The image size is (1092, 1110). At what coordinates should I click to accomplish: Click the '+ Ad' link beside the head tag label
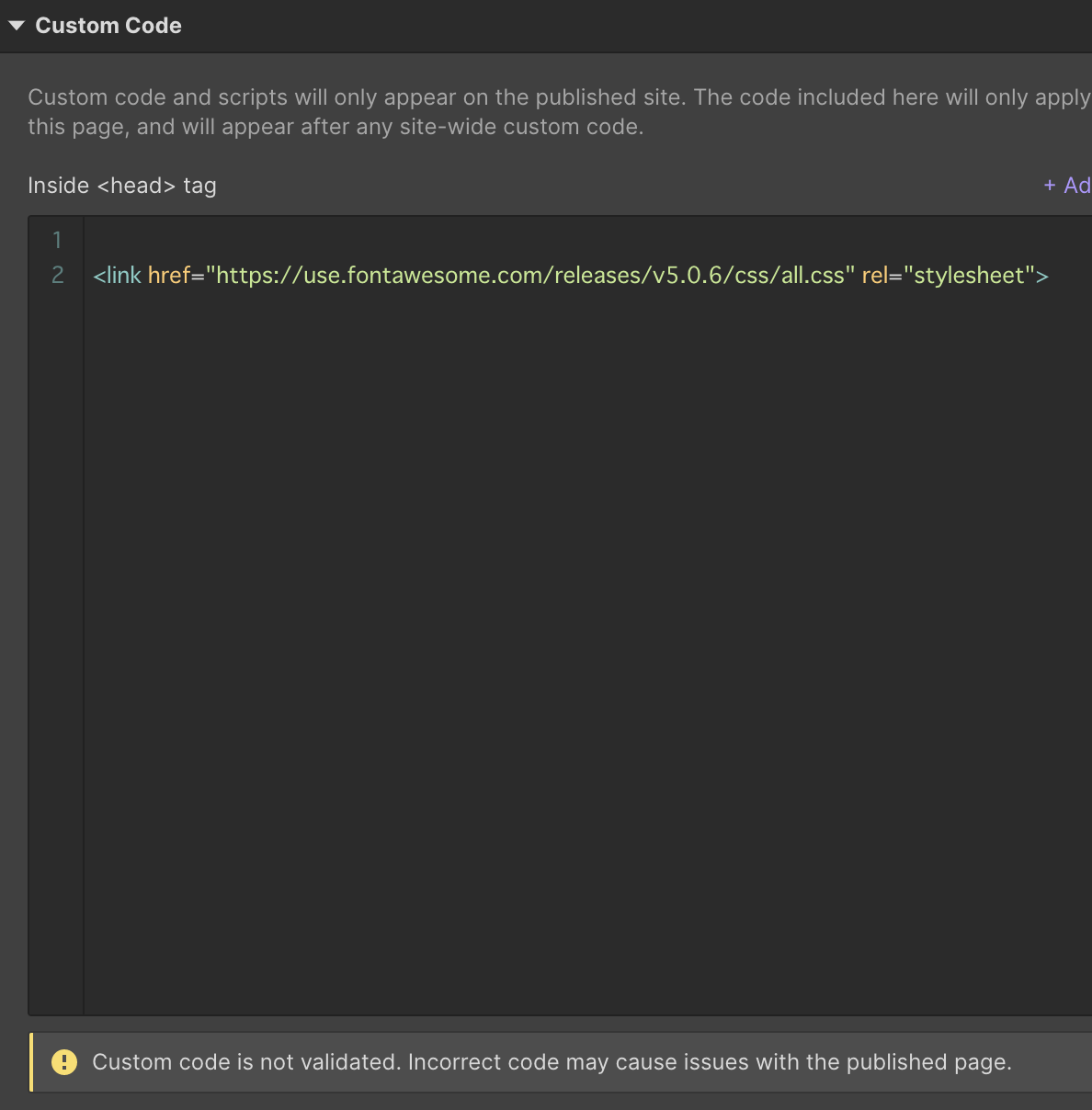click(1067, 186)
